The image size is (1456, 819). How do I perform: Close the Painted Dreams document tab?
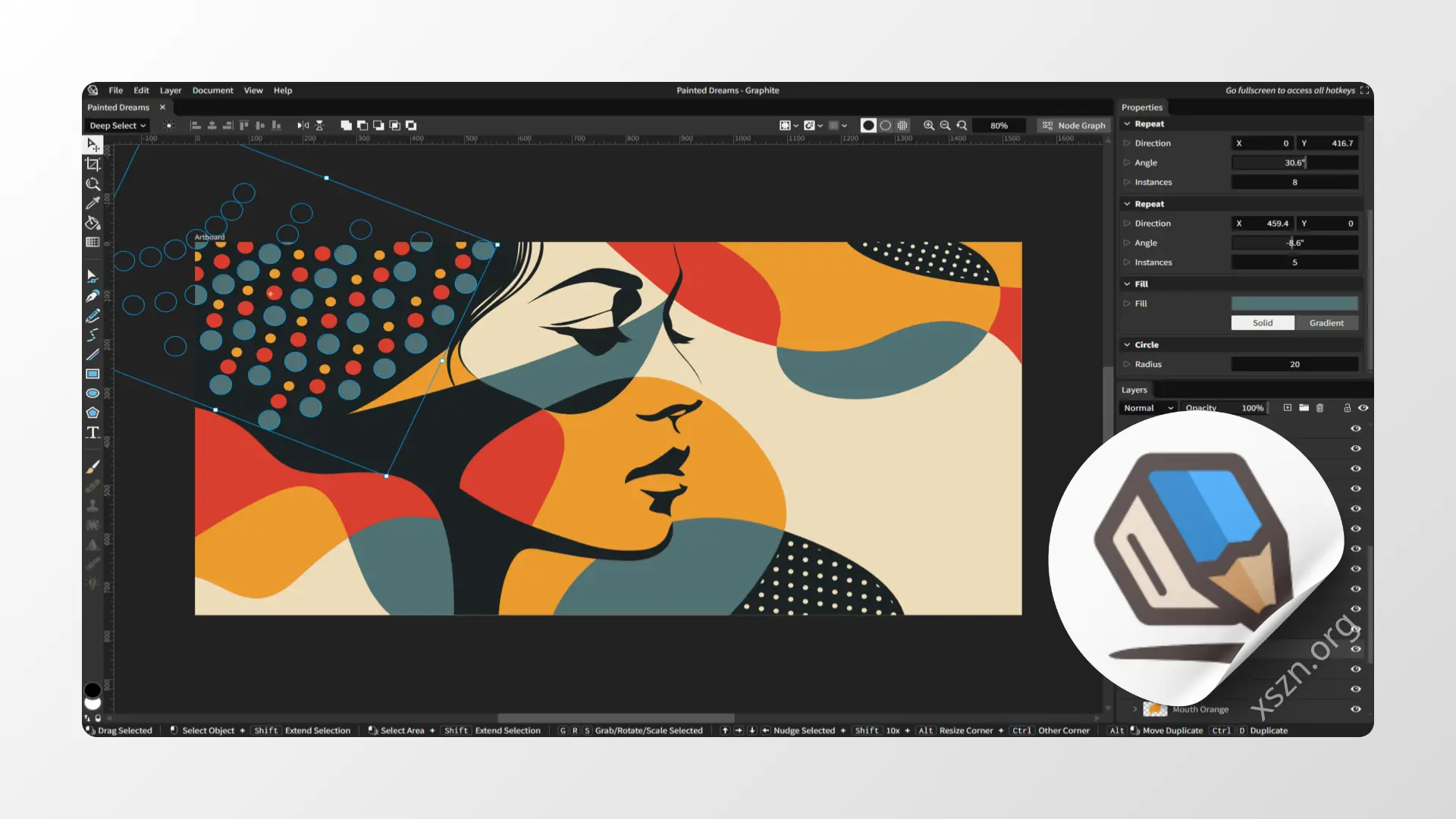pos(162,108)
